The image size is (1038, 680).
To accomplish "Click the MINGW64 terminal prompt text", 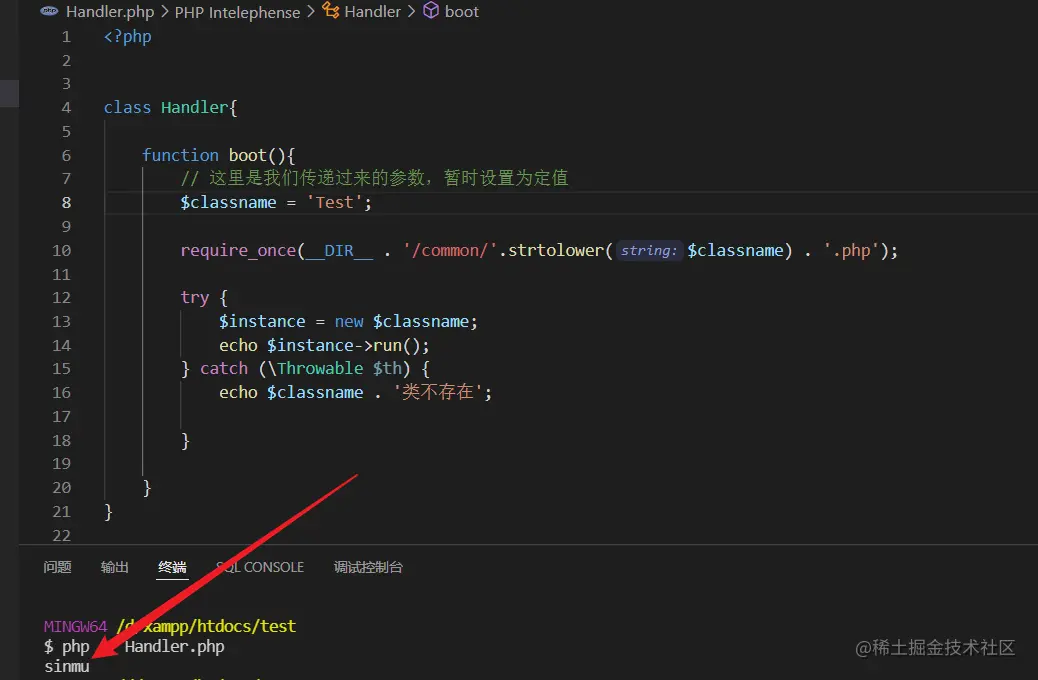I will (x=75, y=626).
